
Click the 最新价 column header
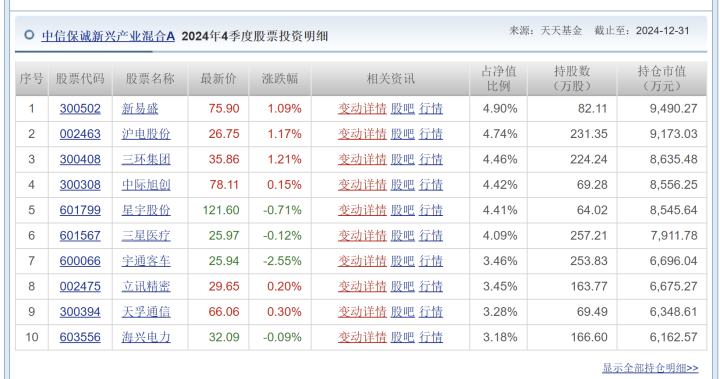pos(218,79)
